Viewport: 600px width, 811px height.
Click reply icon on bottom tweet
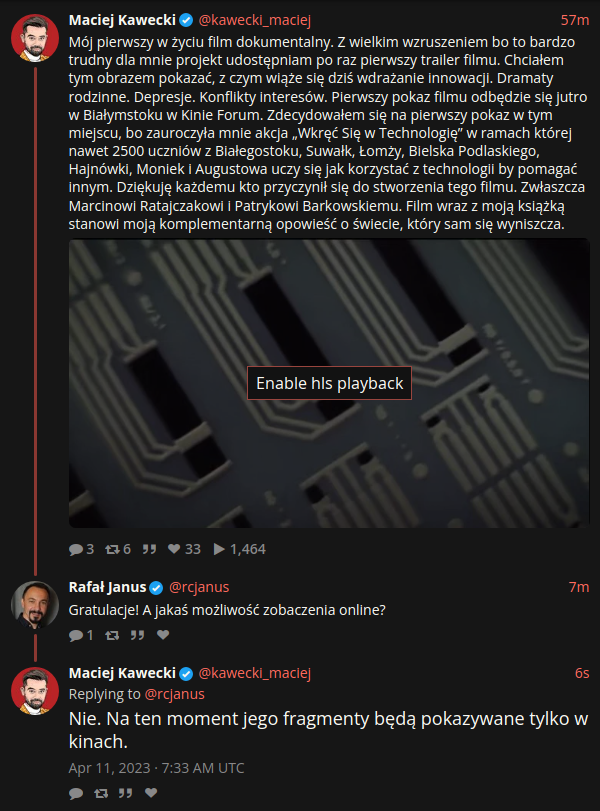(76, 793)
